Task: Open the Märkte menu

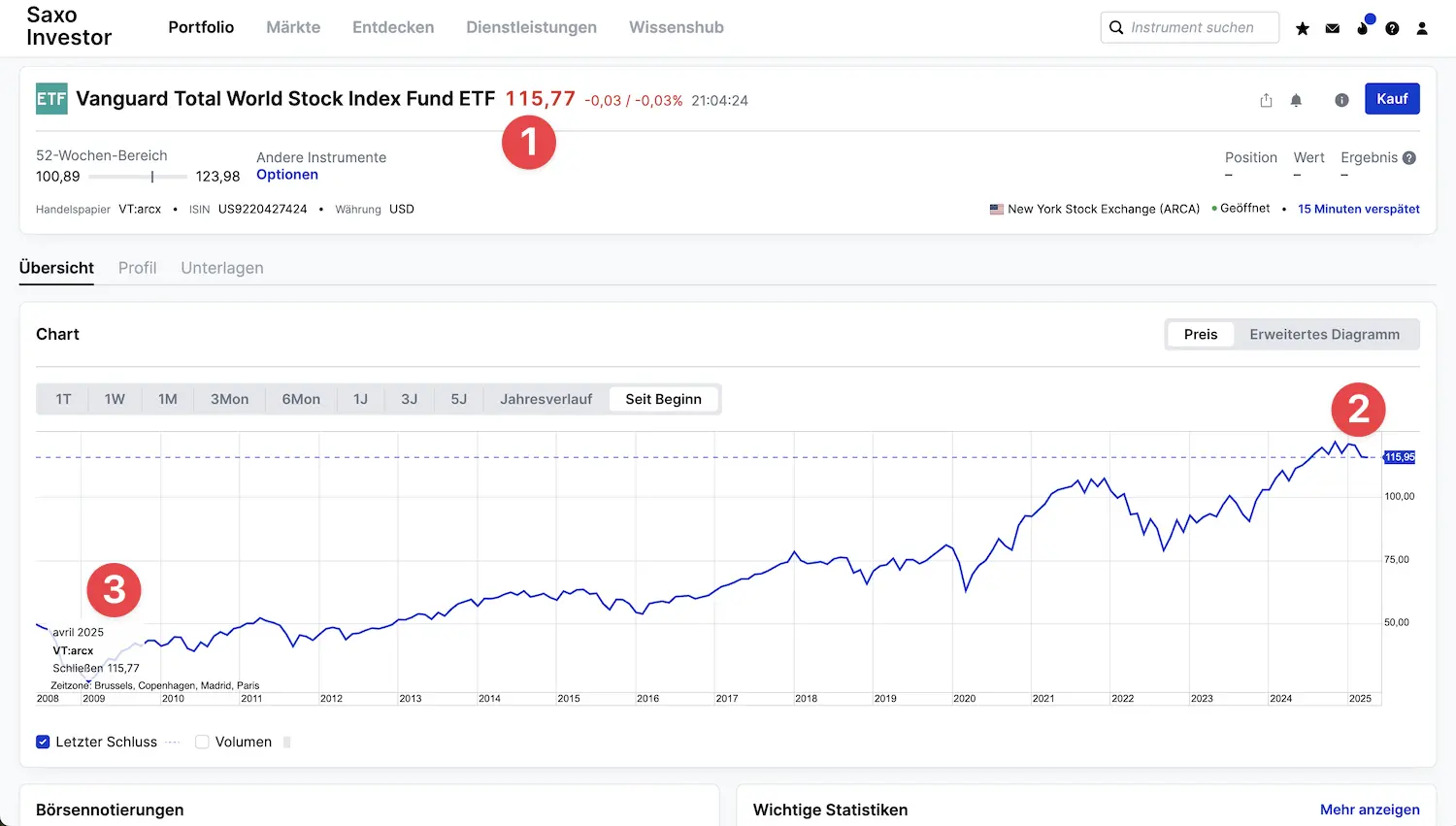Action: [293, 27]
